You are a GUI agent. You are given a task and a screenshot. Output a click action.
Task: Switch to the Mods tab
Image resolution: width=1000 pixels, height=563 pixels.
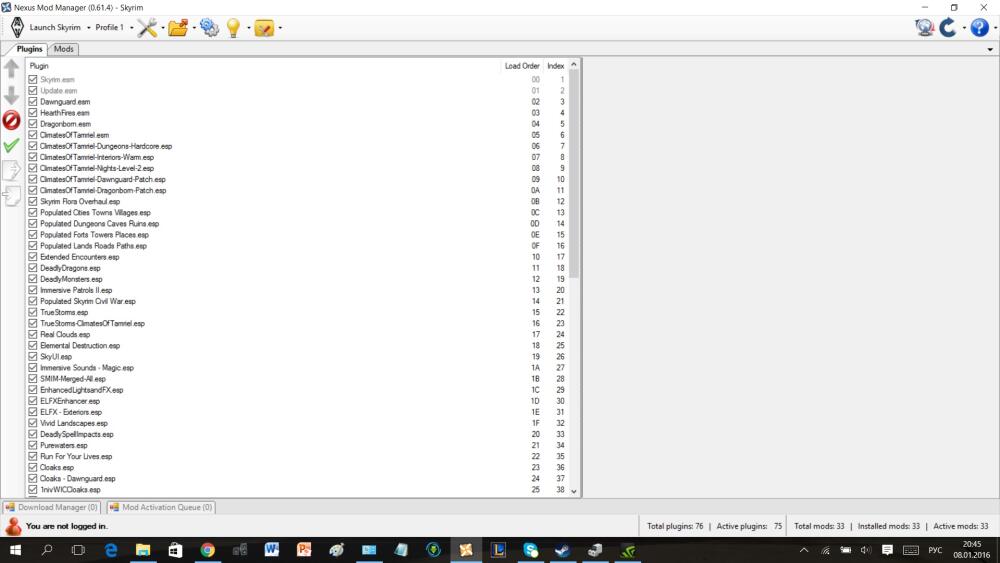[63, 49]
